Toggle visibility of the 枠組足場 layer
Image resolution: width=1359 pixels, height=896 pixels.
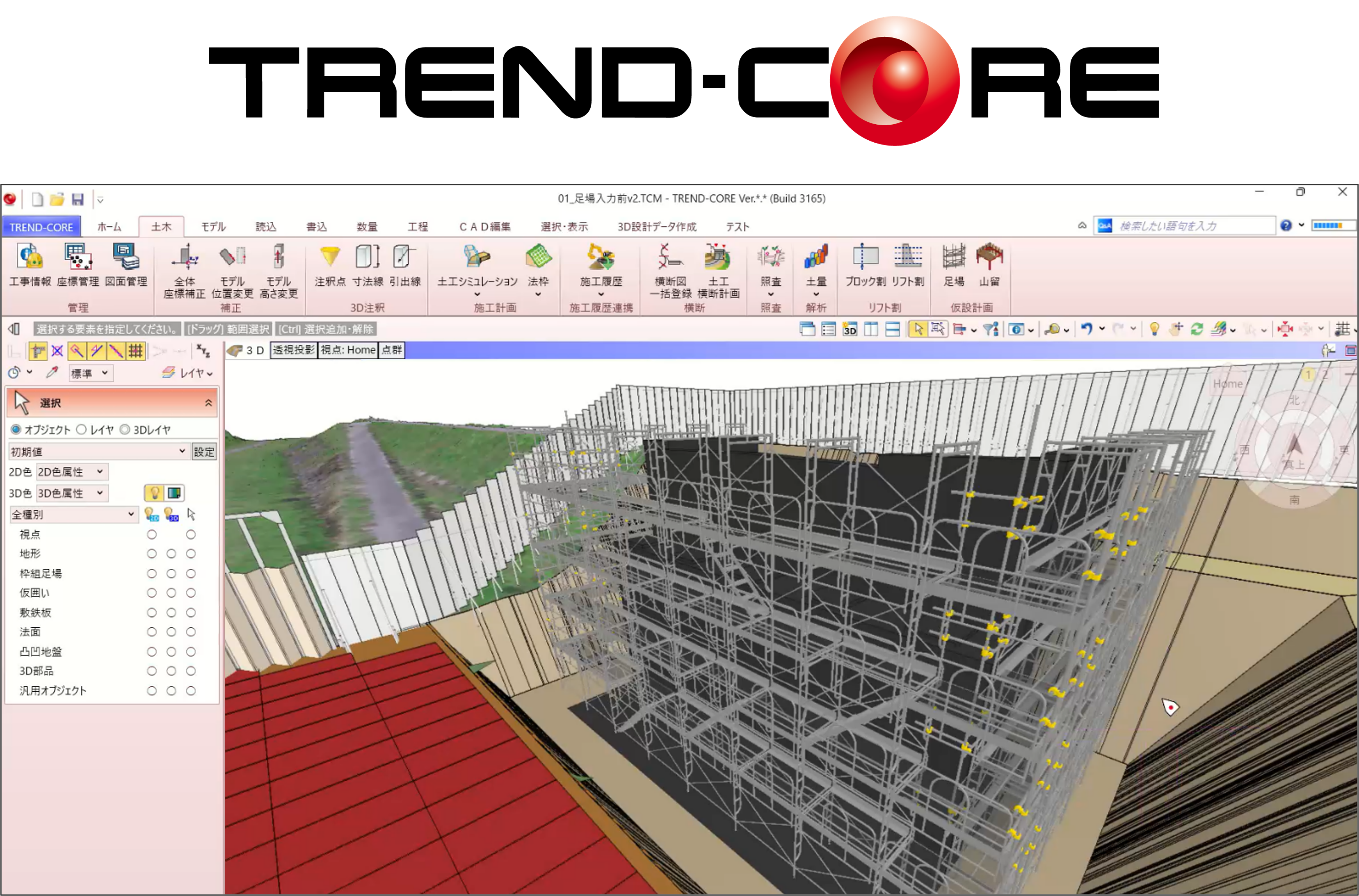151,573
